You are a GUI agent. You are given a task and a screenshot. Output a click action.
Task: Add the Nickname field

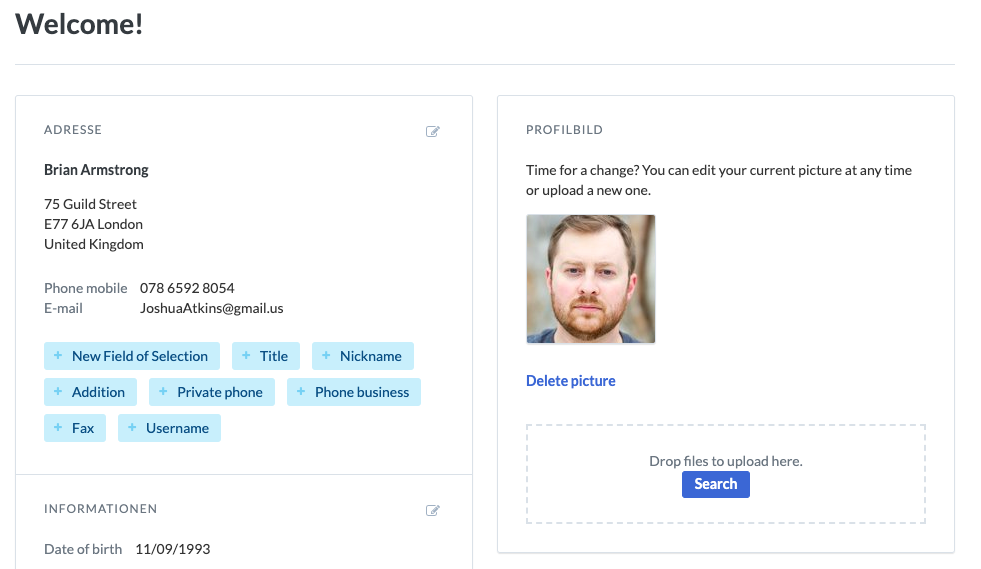363,356
